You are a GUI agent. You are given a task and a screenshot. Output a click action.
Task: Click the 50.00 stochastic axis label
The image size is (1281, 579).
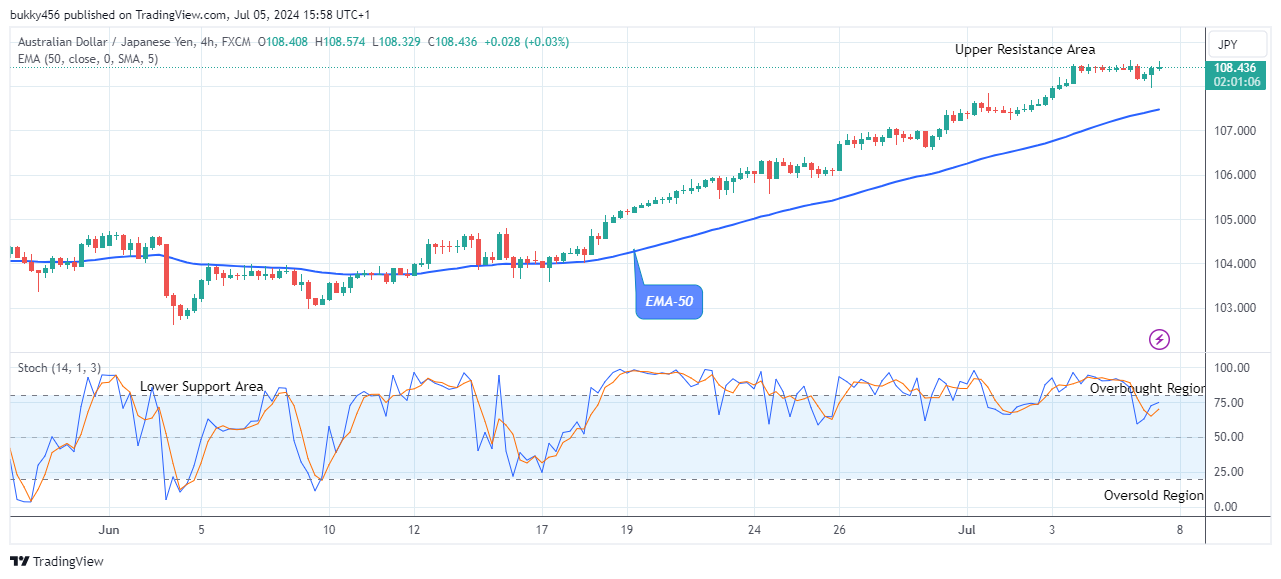point(1229,437)
